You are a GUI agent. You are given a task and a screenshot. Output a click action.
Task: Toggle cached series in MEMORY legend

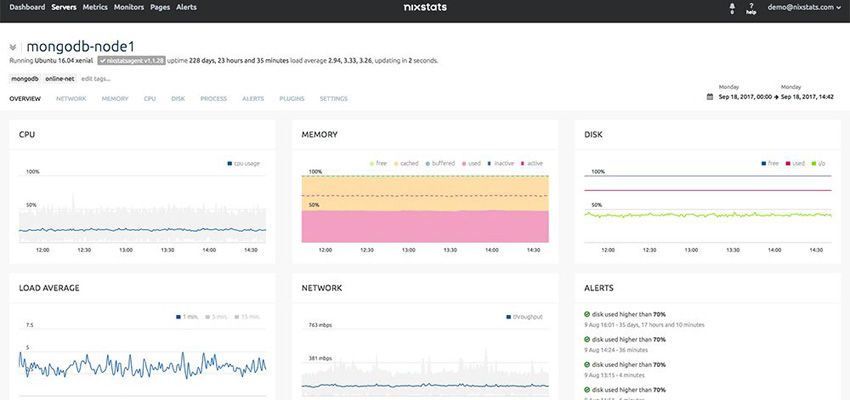tap(405, 163)
